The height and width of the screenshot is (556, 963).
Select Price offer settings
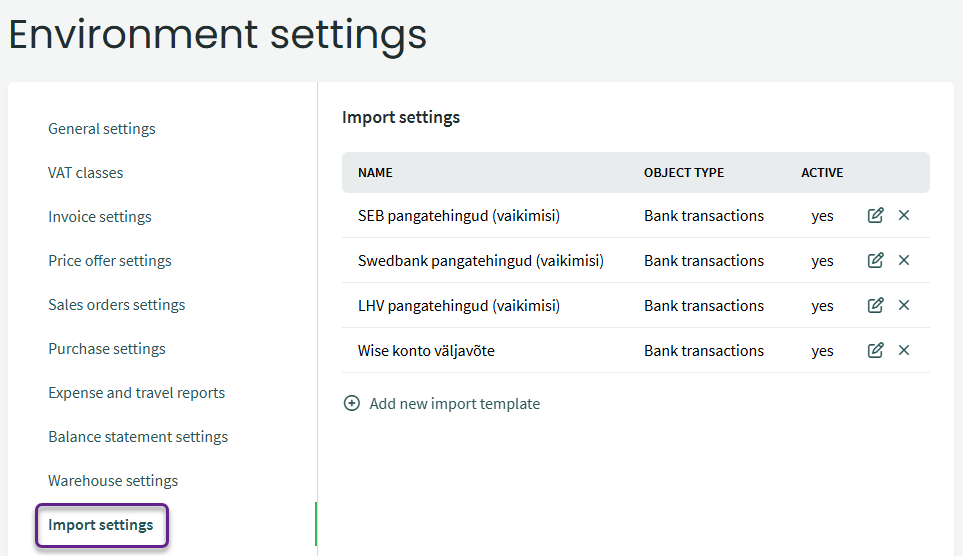pos(110,261)
